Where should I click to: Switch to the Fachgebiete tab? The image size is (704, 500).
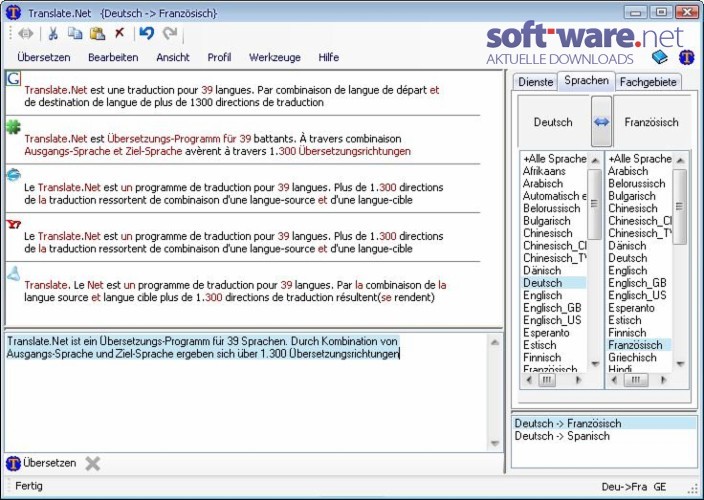648,82
